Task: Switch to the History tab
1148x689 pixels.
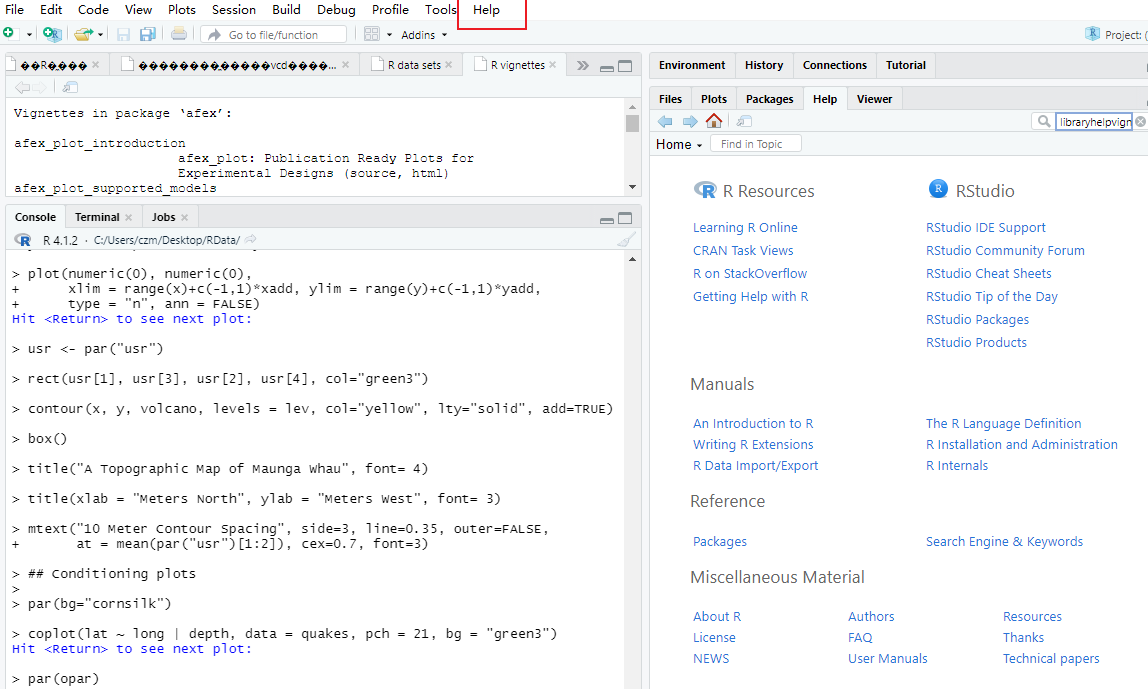Action: click(764, 65)
